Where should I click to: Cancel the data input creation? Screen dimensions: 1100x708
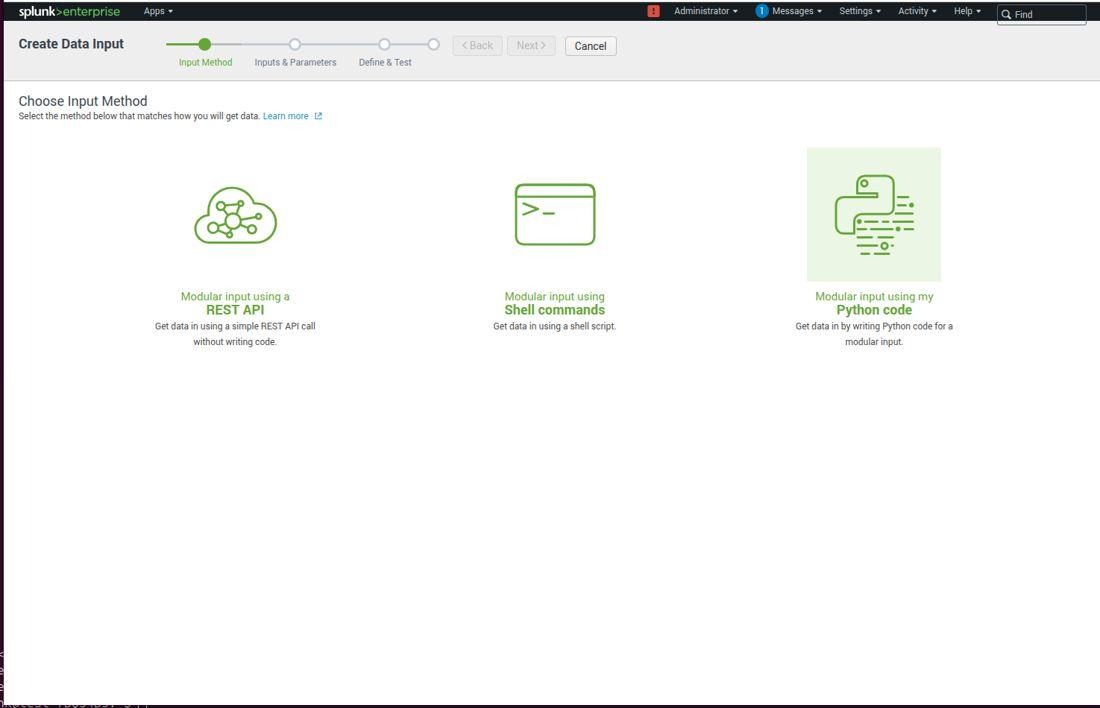point(591,46)
